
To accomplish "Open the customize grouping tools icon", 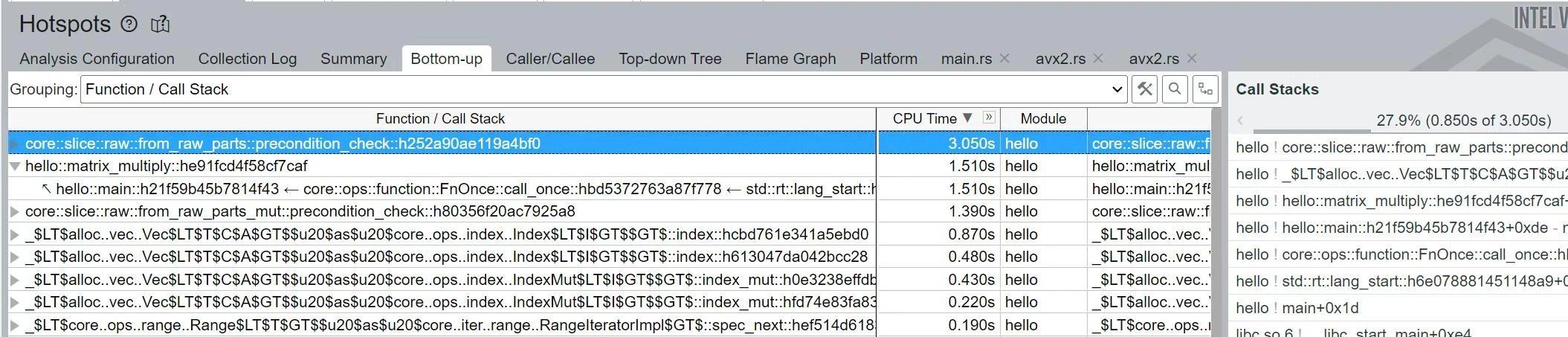I will [x=1145, y=89].
